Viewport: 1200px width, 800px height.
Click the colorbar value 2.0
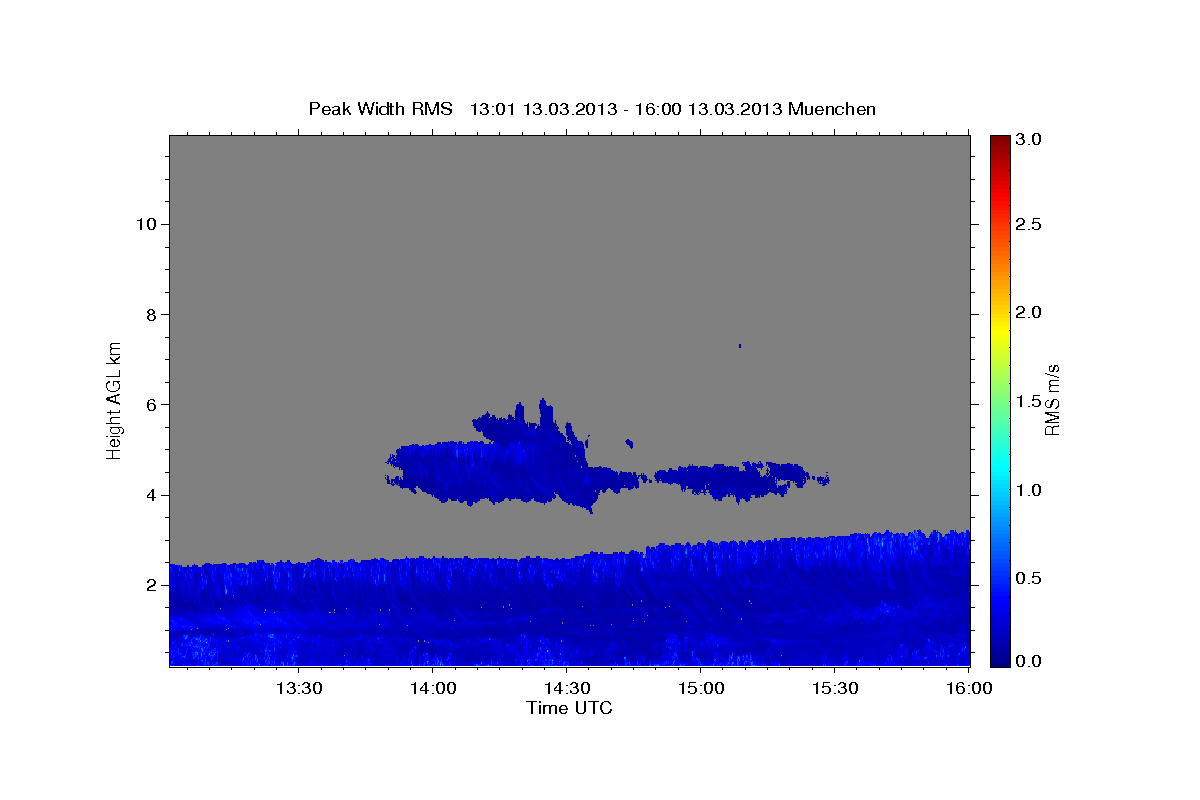pyautogui.click(x=1030, y=312)
